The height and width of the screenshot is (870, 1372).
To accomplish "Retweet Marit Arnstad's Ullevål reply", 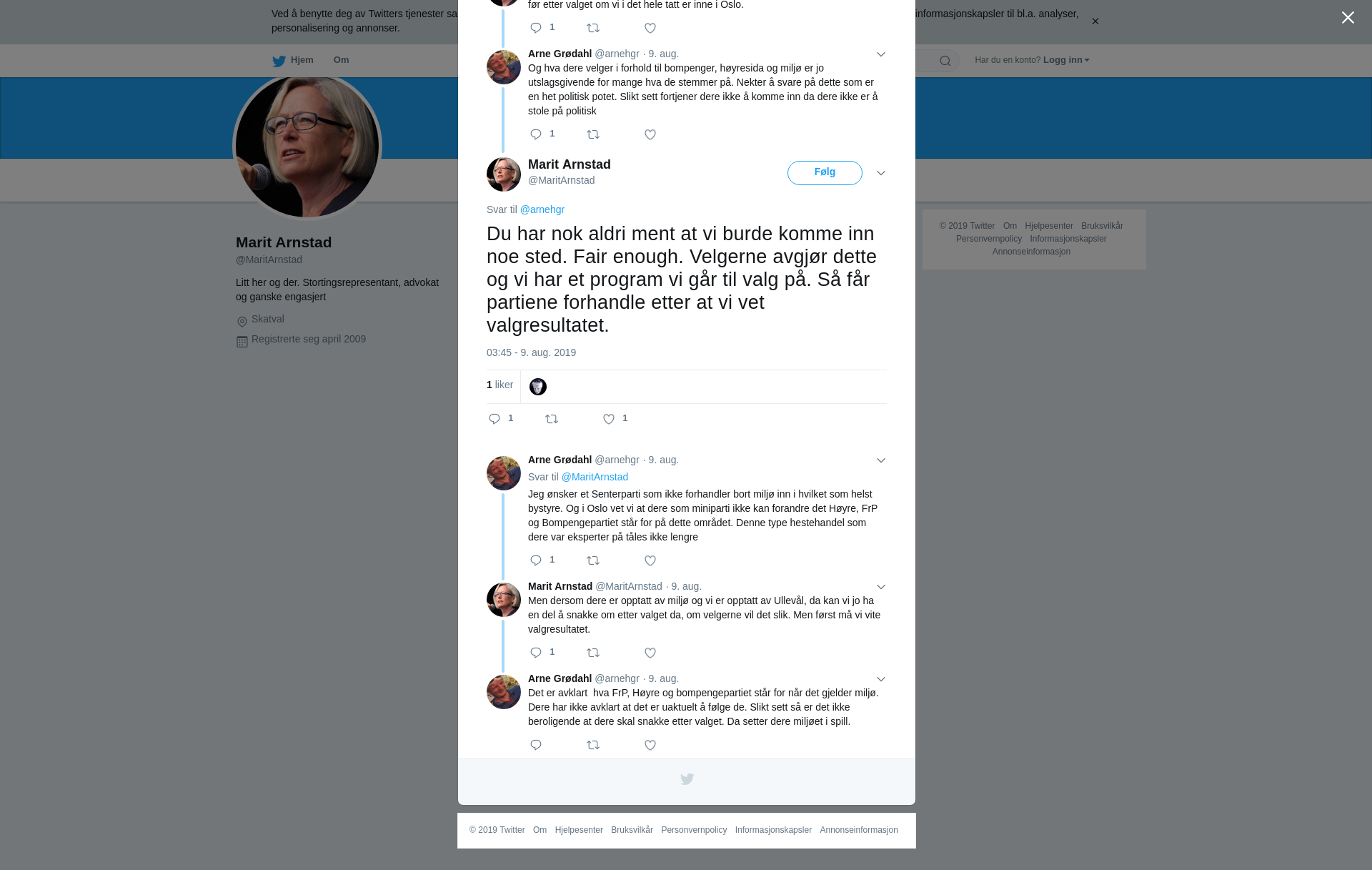I will click(x=593, y=653).
